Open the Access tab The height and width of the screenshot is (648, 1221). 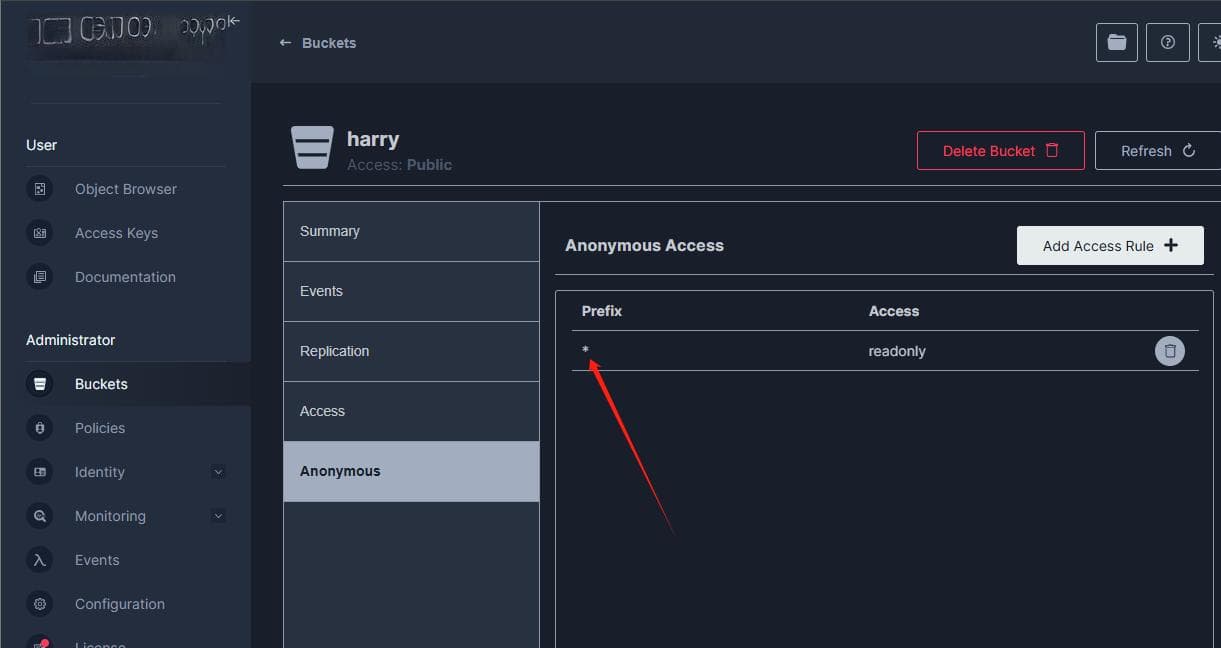point(411,411)
